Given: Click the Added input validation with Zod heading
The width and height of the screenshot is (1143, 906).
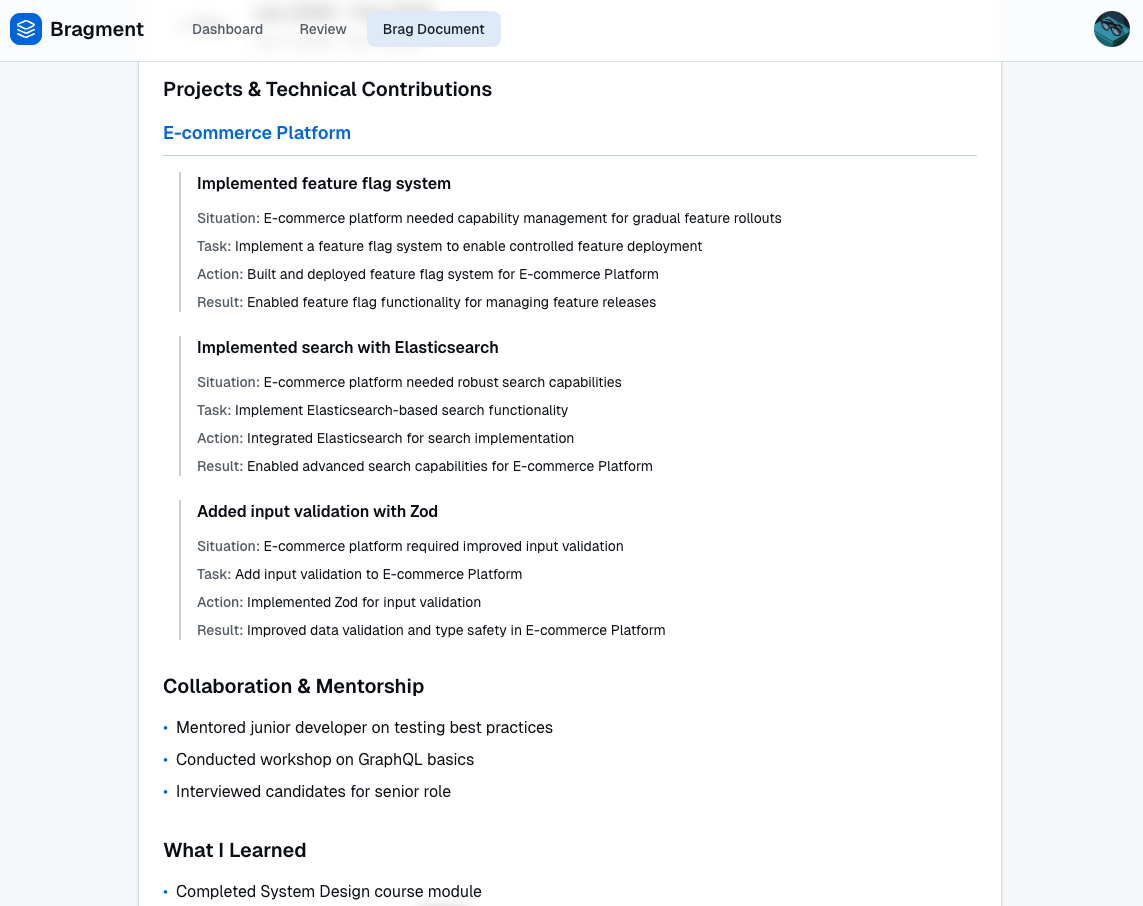Looking at the screenshot, I should (317, 511).
